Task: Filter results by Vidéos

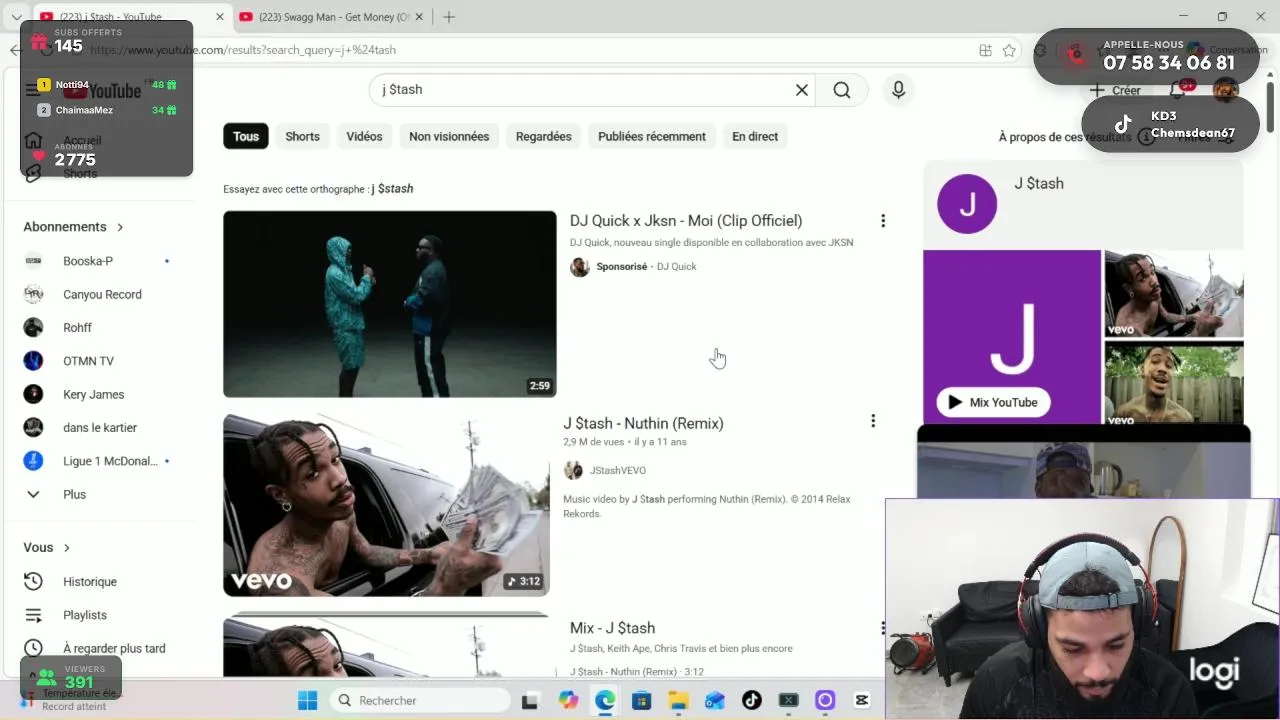Action: 364,137
